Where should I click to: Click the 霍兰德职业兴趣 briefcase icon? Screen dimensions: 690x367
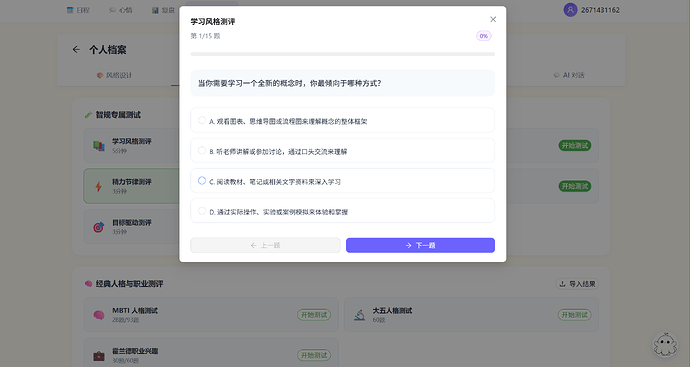pyautogui.click(x=99, y=356)
